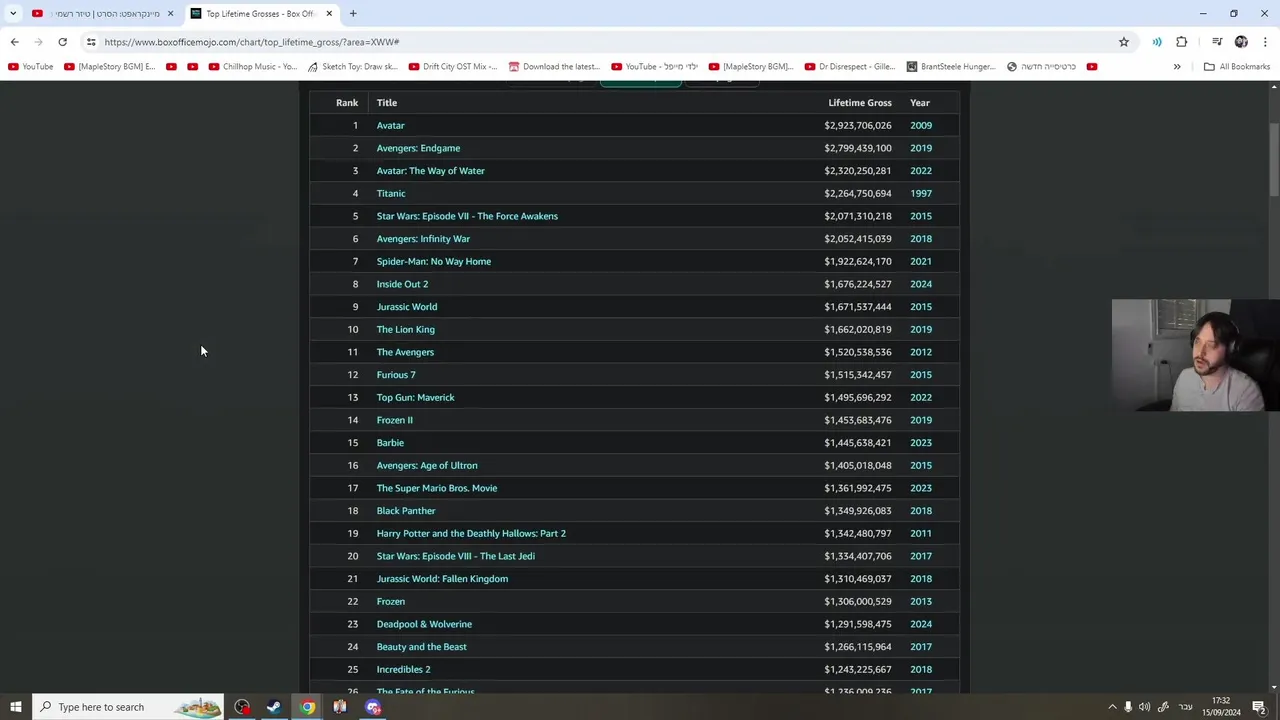This screenshot has height=720, width=1280.
Task: Focus the address bar URL field
Action: click(x=600, y=42)
